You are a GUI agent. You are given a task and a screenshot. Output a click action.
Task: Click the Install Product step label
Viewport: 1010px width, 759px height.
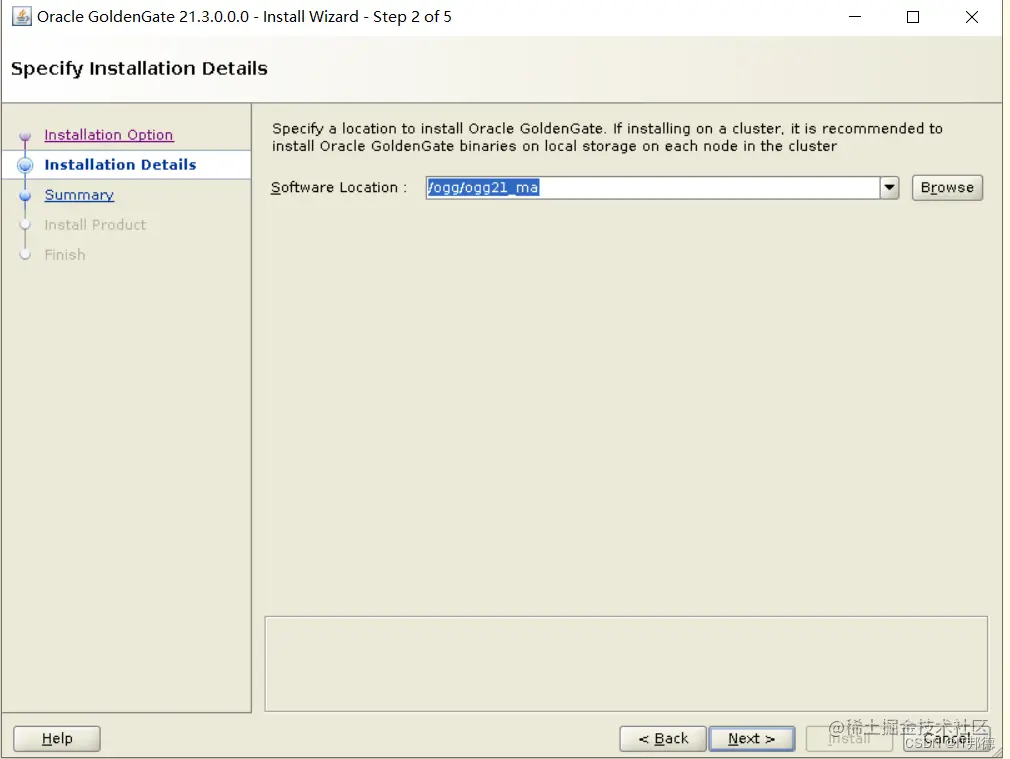tap(95, 224)
